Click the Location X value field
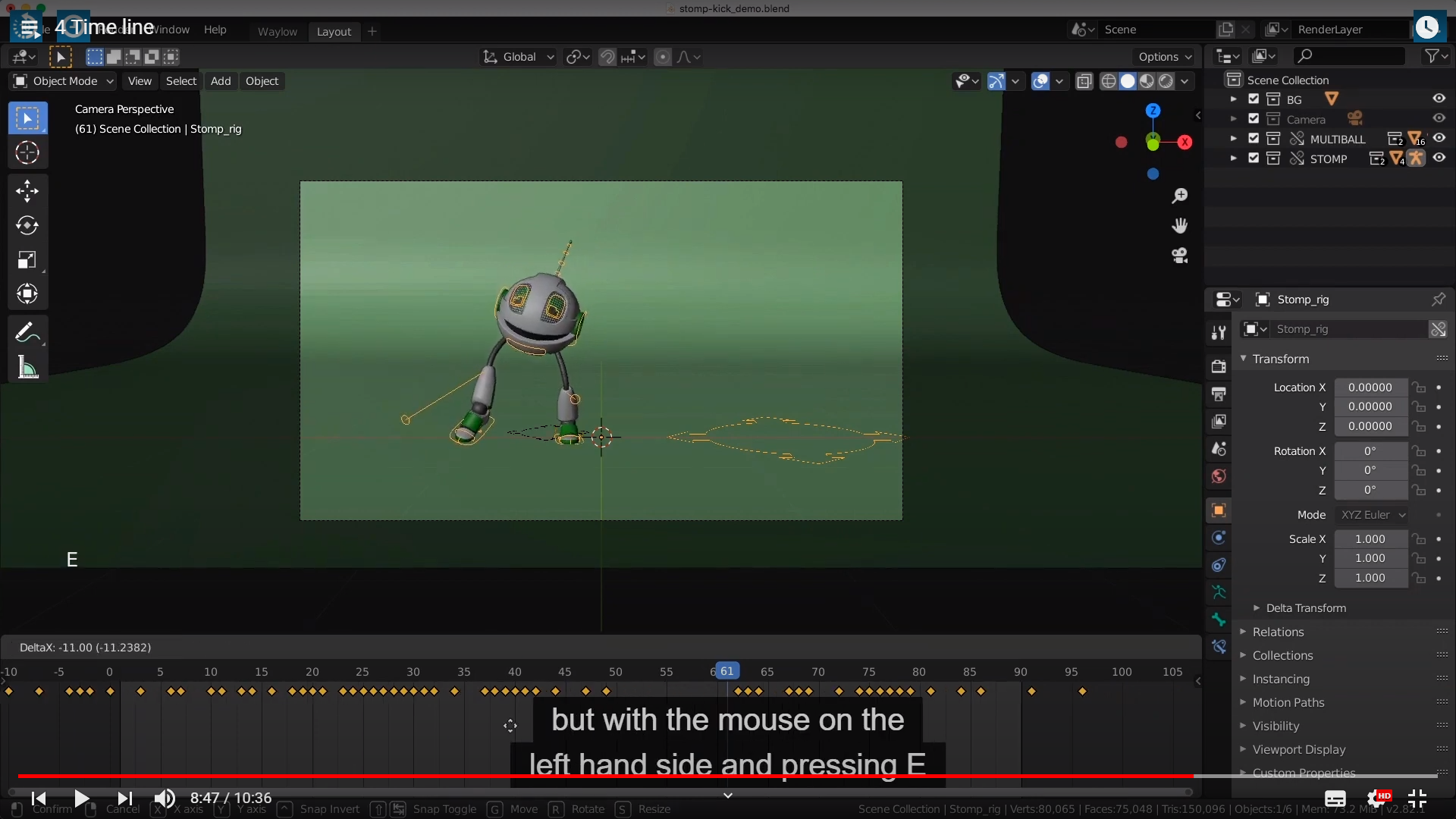This screenshot has width=1456, height=819. (x=1370, y=388)
